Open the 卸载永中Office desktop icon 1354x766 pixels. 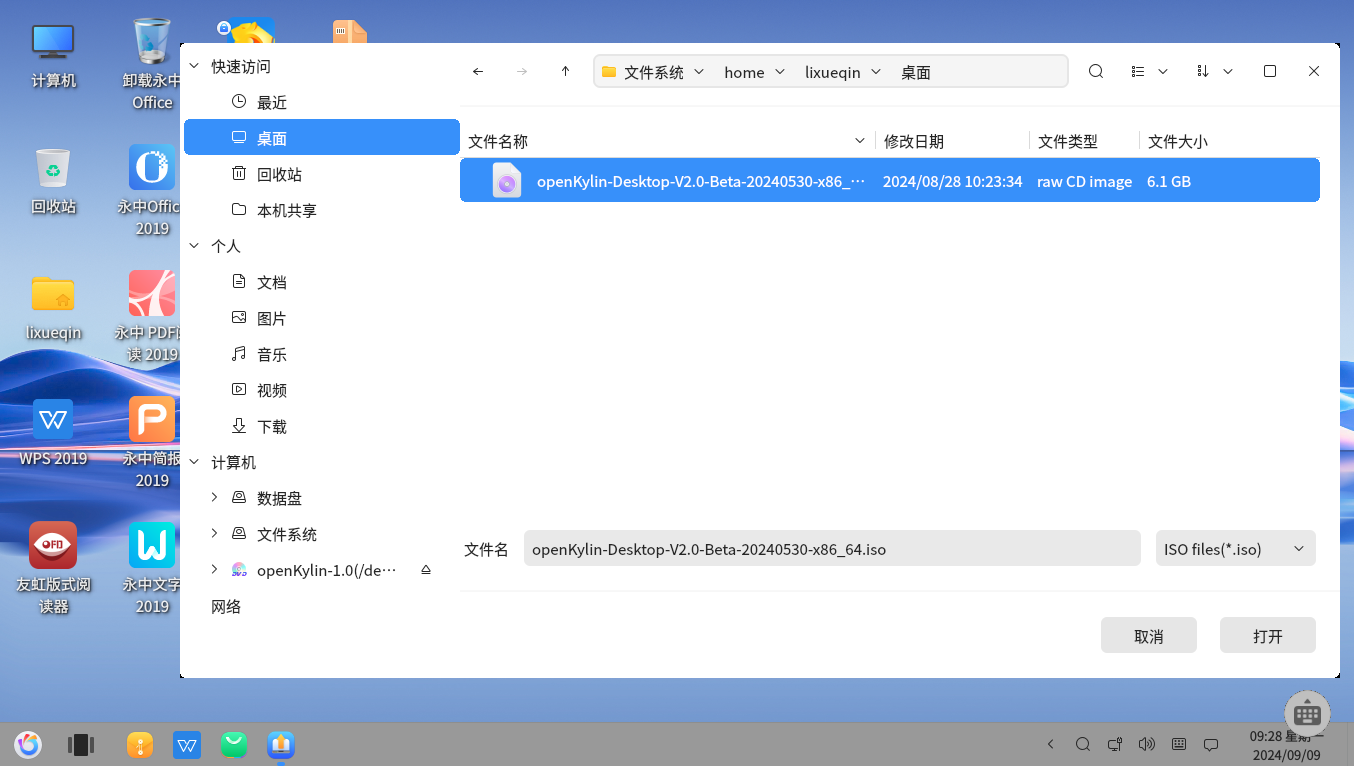click(152, 64)
